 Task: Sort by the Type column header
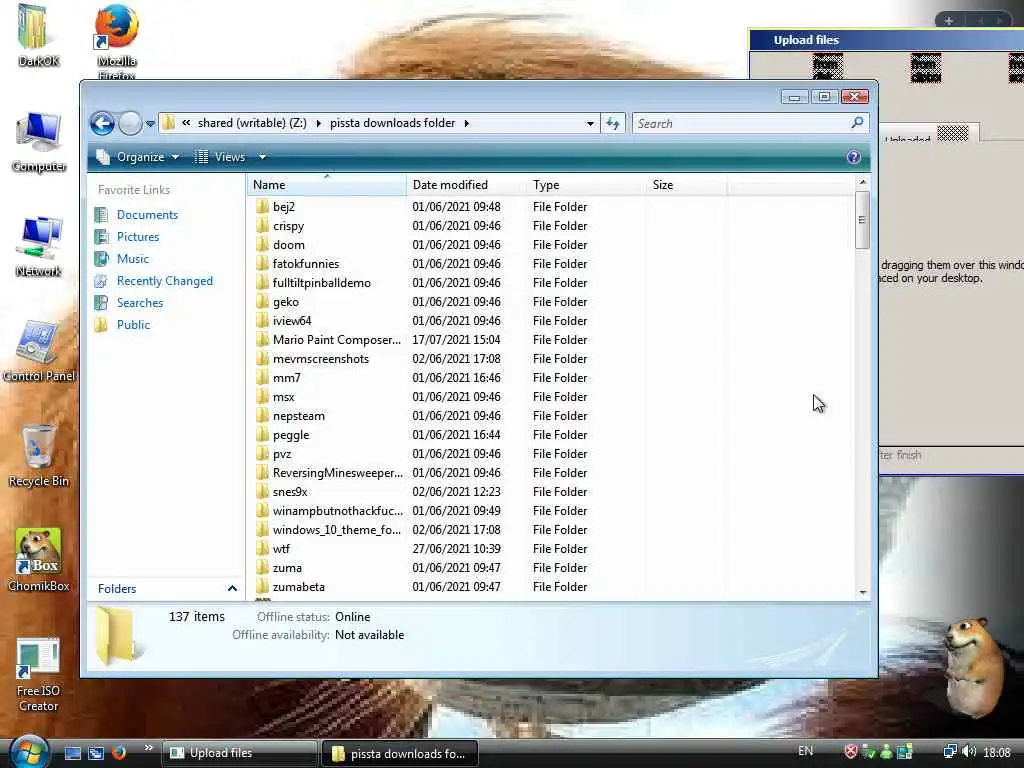(586, 185)
